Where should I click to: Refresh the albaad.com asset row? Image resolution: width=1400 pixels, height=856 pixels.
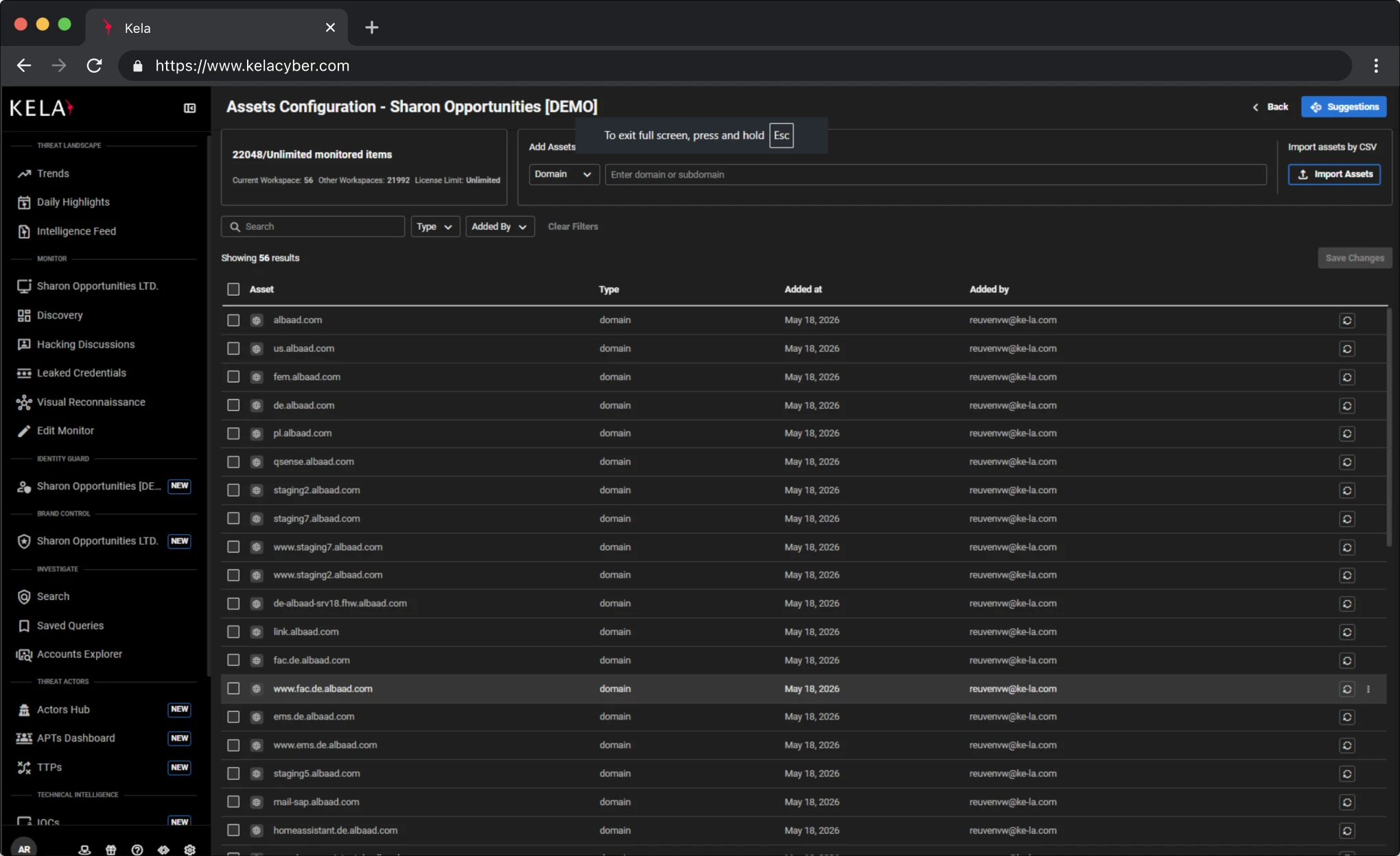click(x=1346, y=320)
